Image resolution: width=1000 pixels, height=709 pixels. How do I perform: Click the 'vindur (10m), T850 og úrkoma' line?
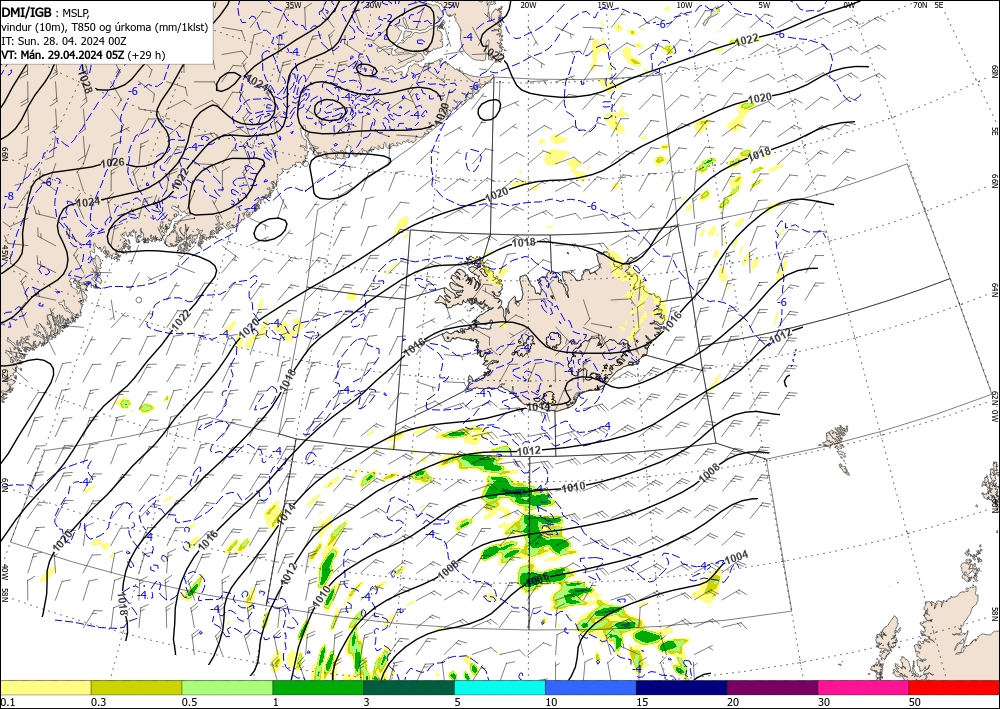coord(105,27)
